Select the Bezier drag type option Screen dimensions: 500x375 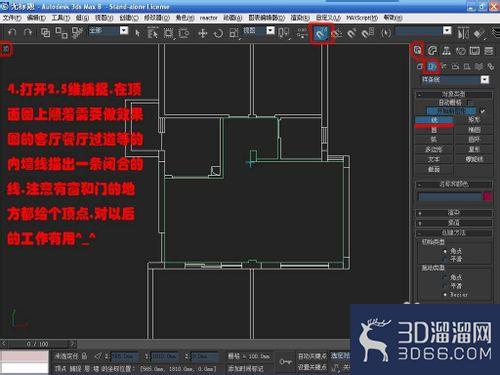click(445, 295)
